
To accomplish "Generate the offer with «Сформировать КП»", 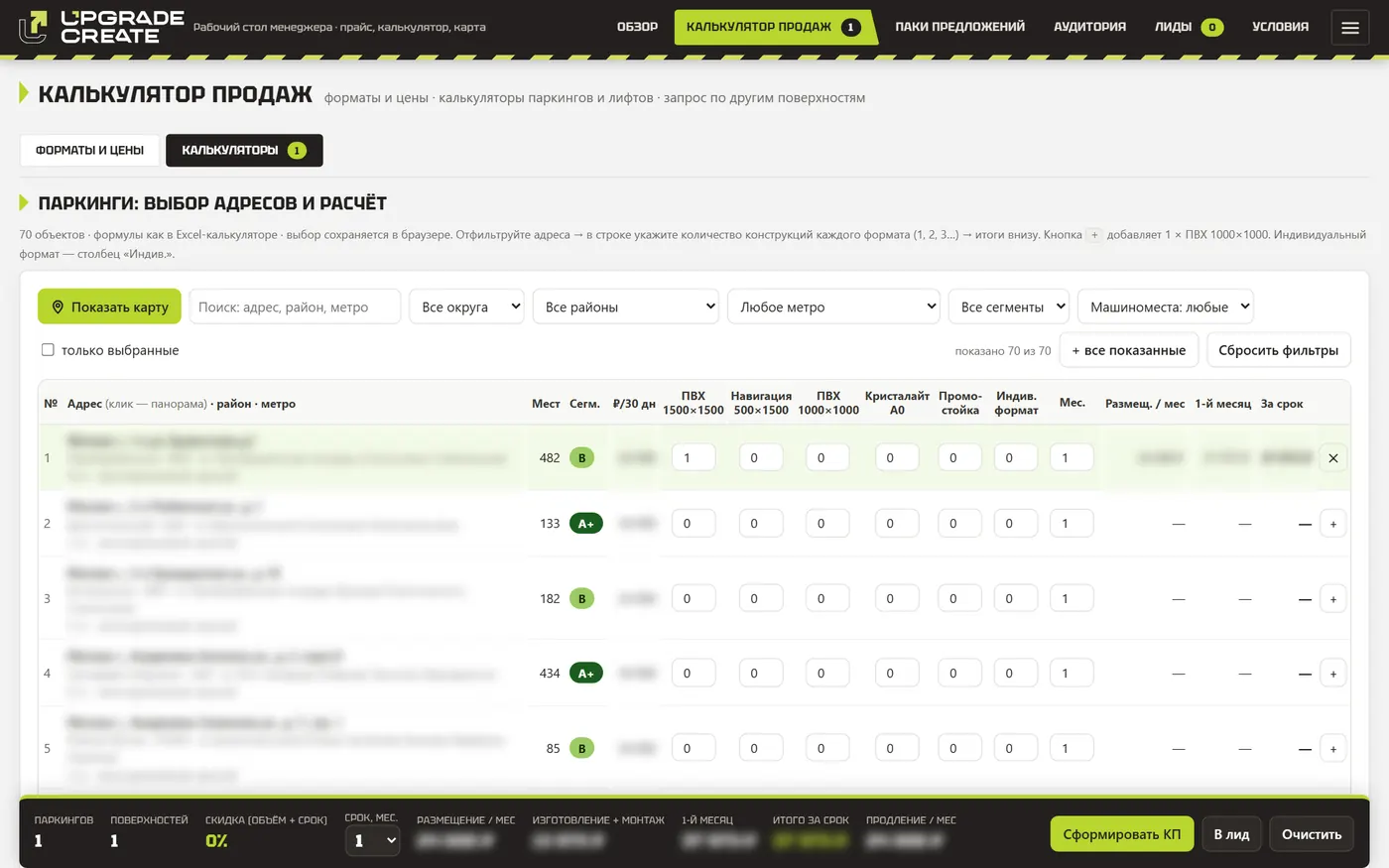I will (1122, 834).
